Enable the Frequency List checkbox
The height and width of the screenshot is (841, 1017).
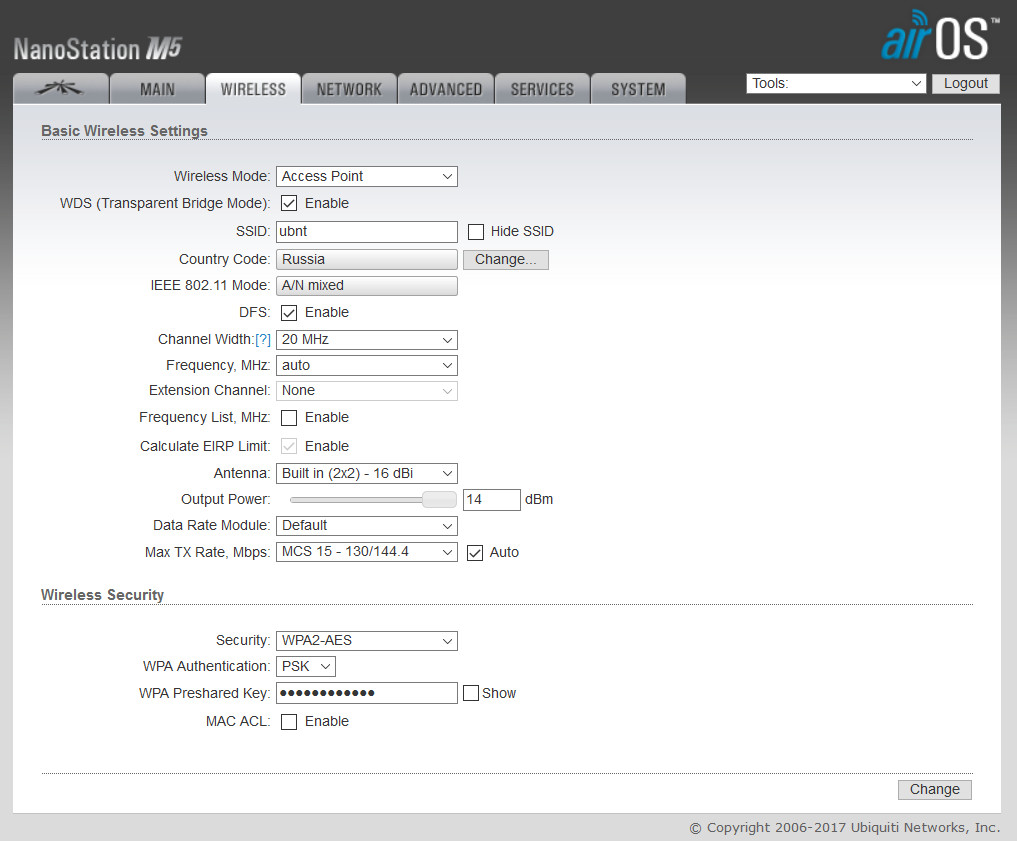(x=289, y=418)
